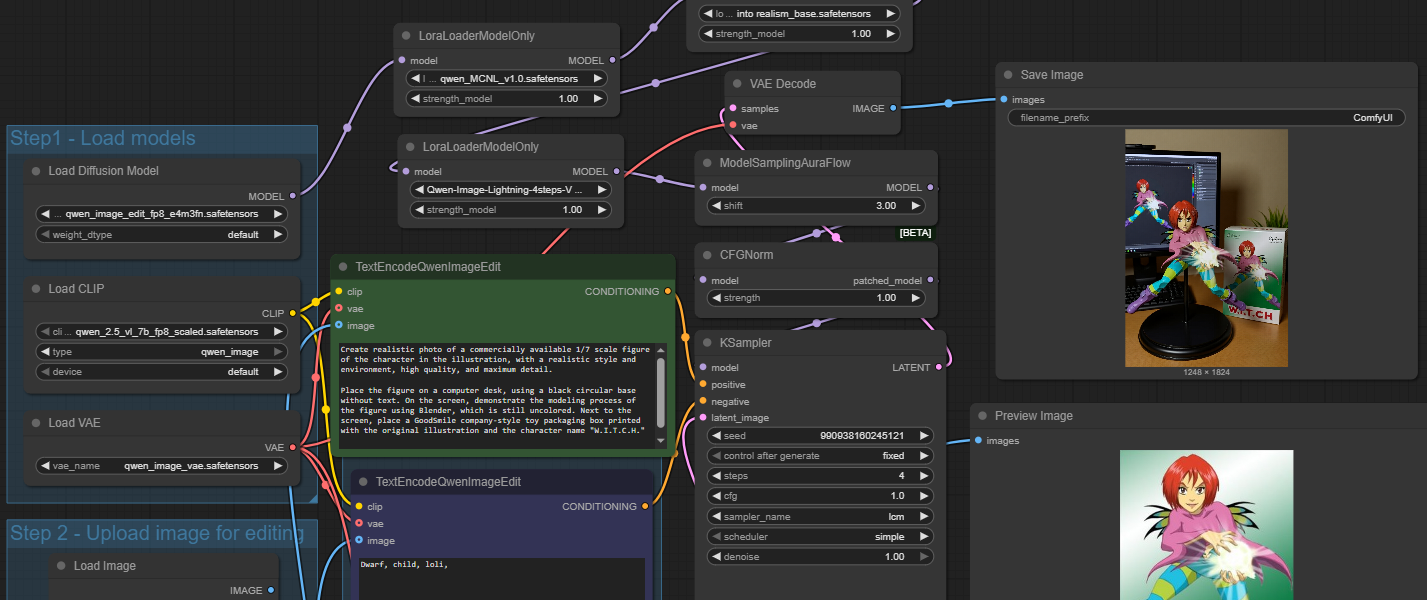Click the MODEL output socket on ModelSamplingAuraFlow

click(931, 188)
